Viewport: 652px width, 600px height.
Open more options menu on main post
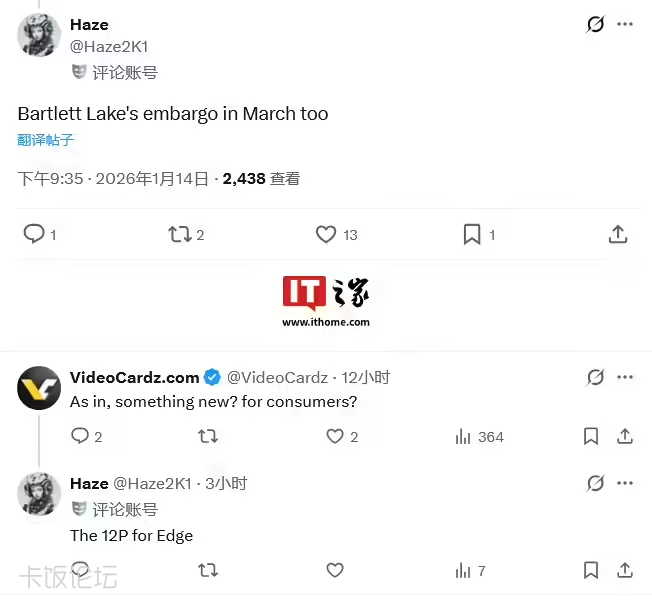tap(625, 24)
